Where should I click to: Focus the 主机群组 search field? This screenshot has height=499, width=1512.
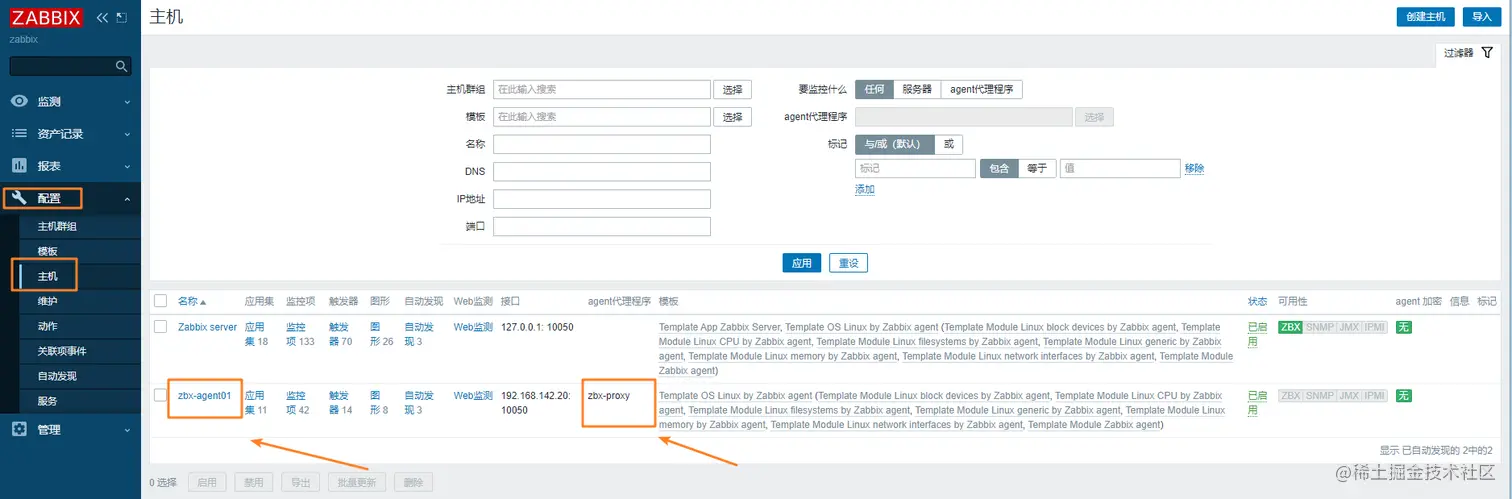602,89
